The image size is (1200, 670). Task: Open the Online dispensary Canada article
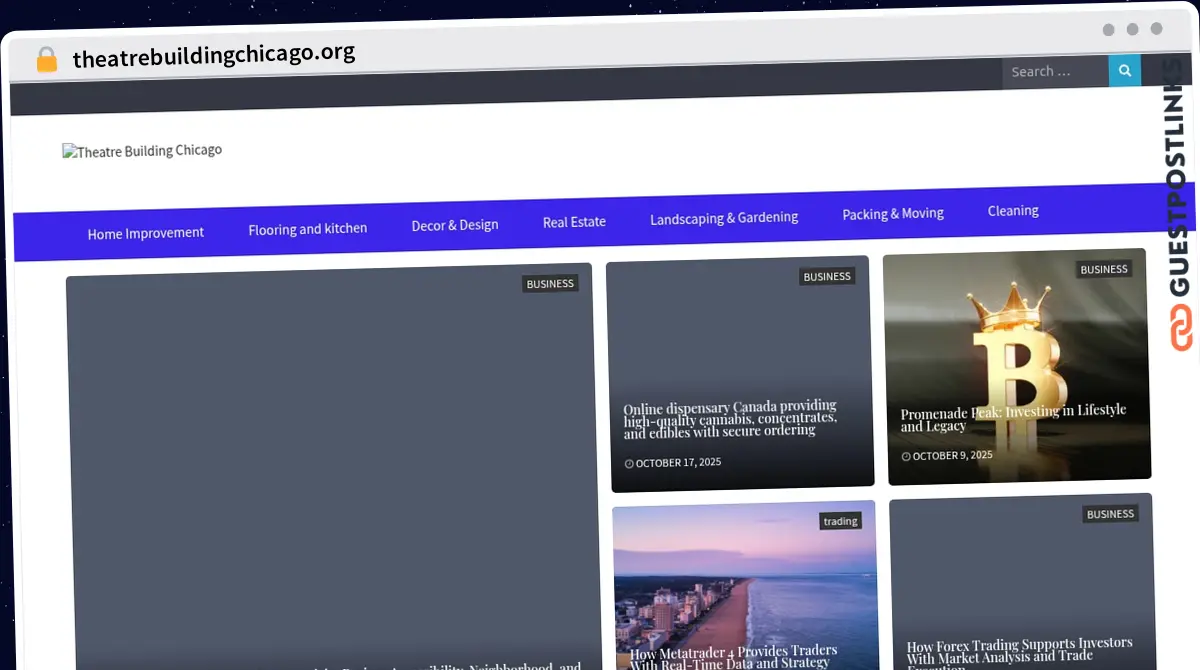coord(730,420)
